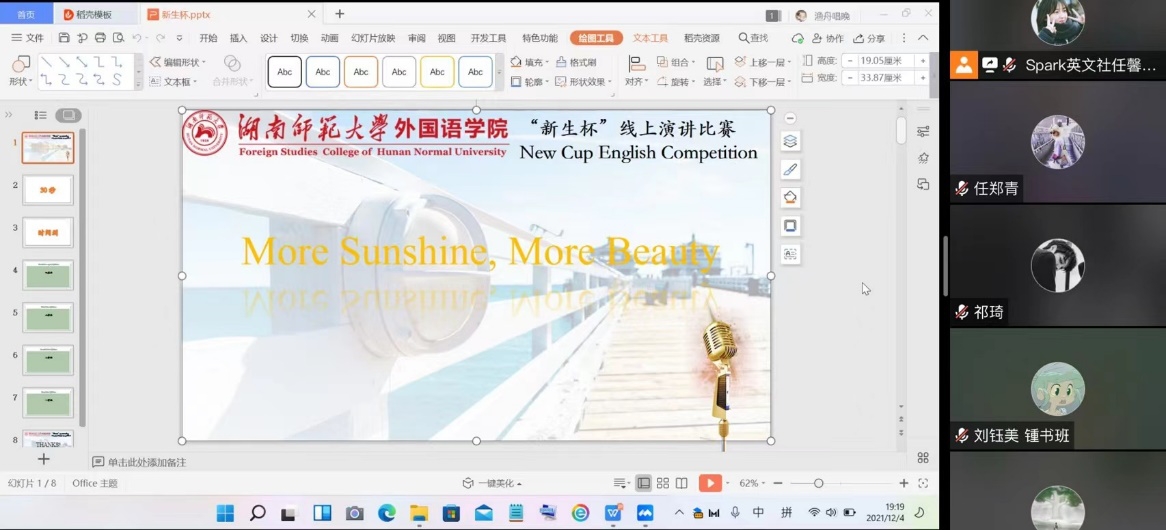Switch to the Text Tools (文本工具) tab

coord(650,38)
